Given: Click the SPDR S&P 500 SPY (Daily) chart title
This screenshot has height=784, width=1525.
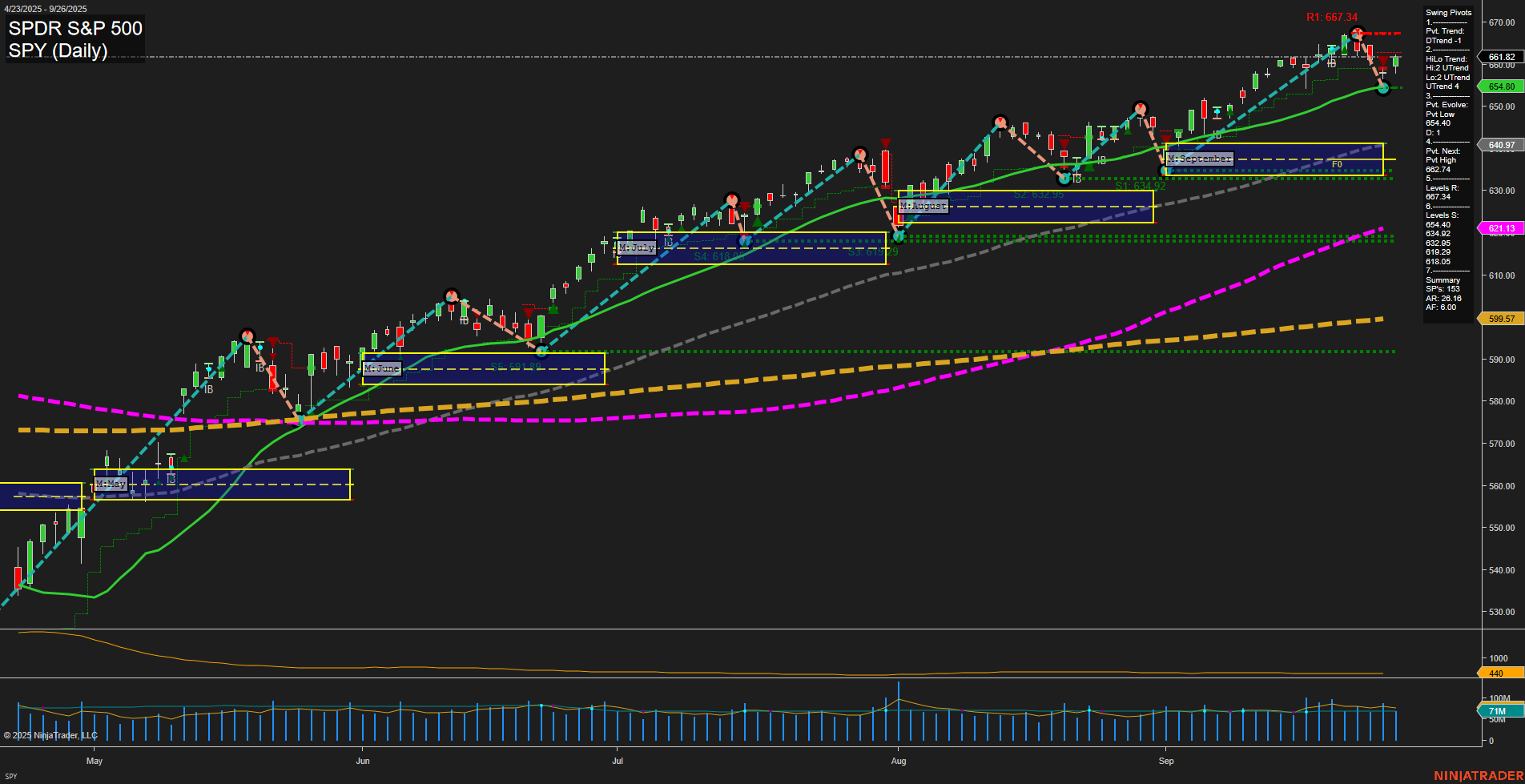Looking at the screenshot, I should [x=74, y=38].
